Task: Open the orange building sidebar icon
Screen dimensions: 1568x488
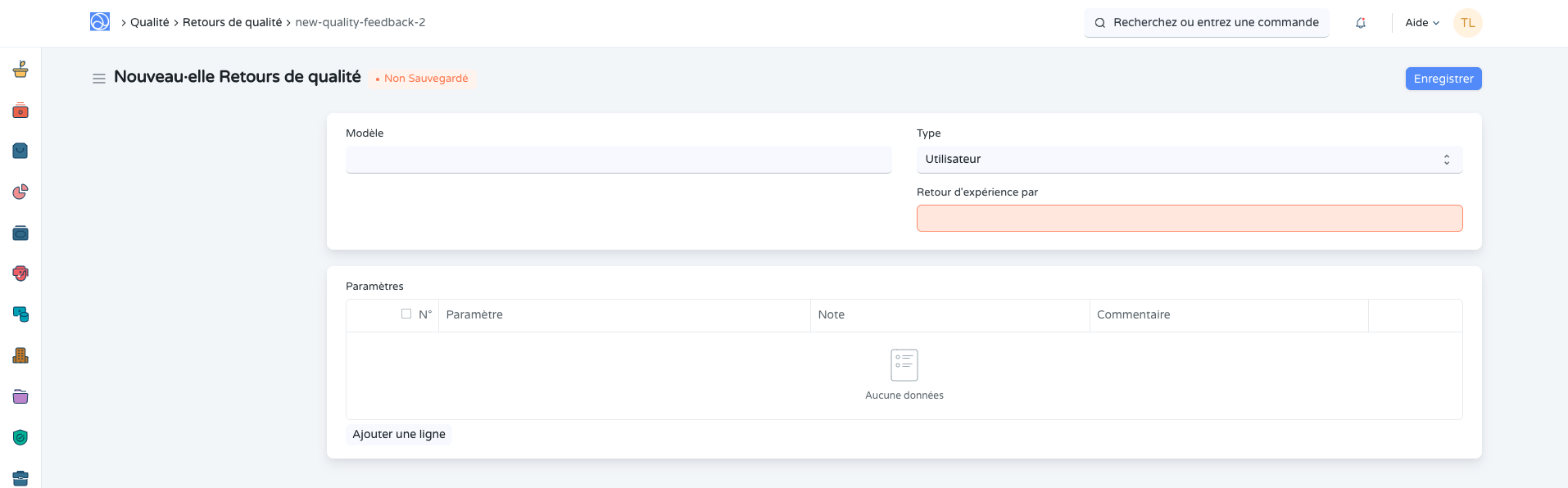Action: [20, 355]
